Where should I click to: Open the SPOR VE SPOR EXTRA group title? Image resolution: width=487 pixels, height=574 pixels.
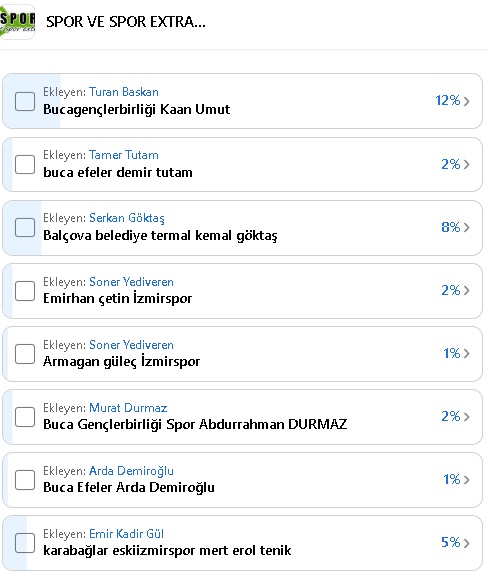126,22
